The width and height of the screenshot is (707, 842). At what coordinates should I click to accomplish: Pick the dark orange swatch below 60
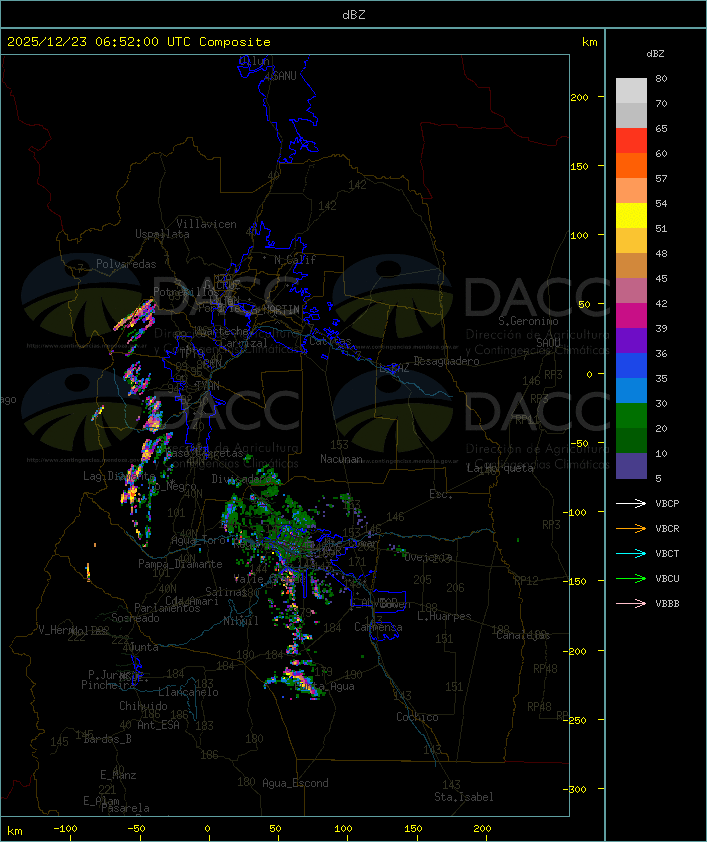(631, 165)
